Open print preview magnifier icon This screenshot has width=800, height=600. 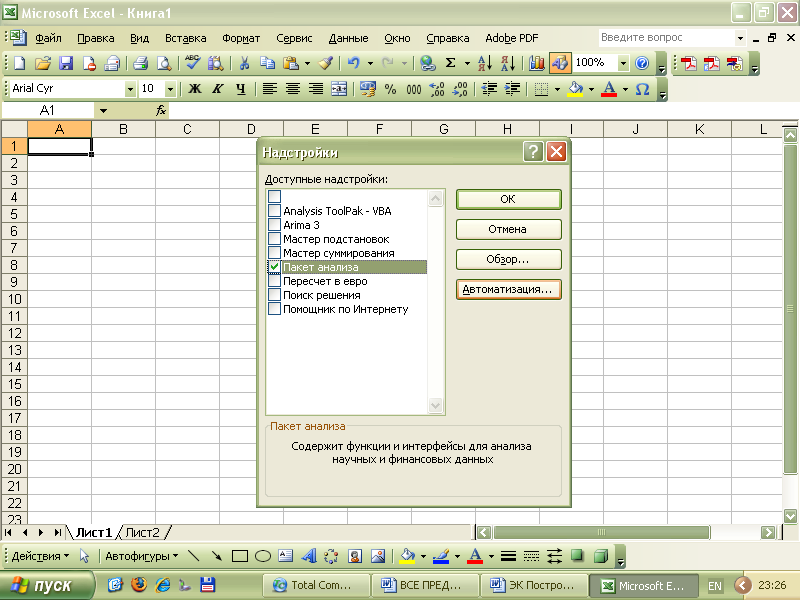click(x=164, y=63)
